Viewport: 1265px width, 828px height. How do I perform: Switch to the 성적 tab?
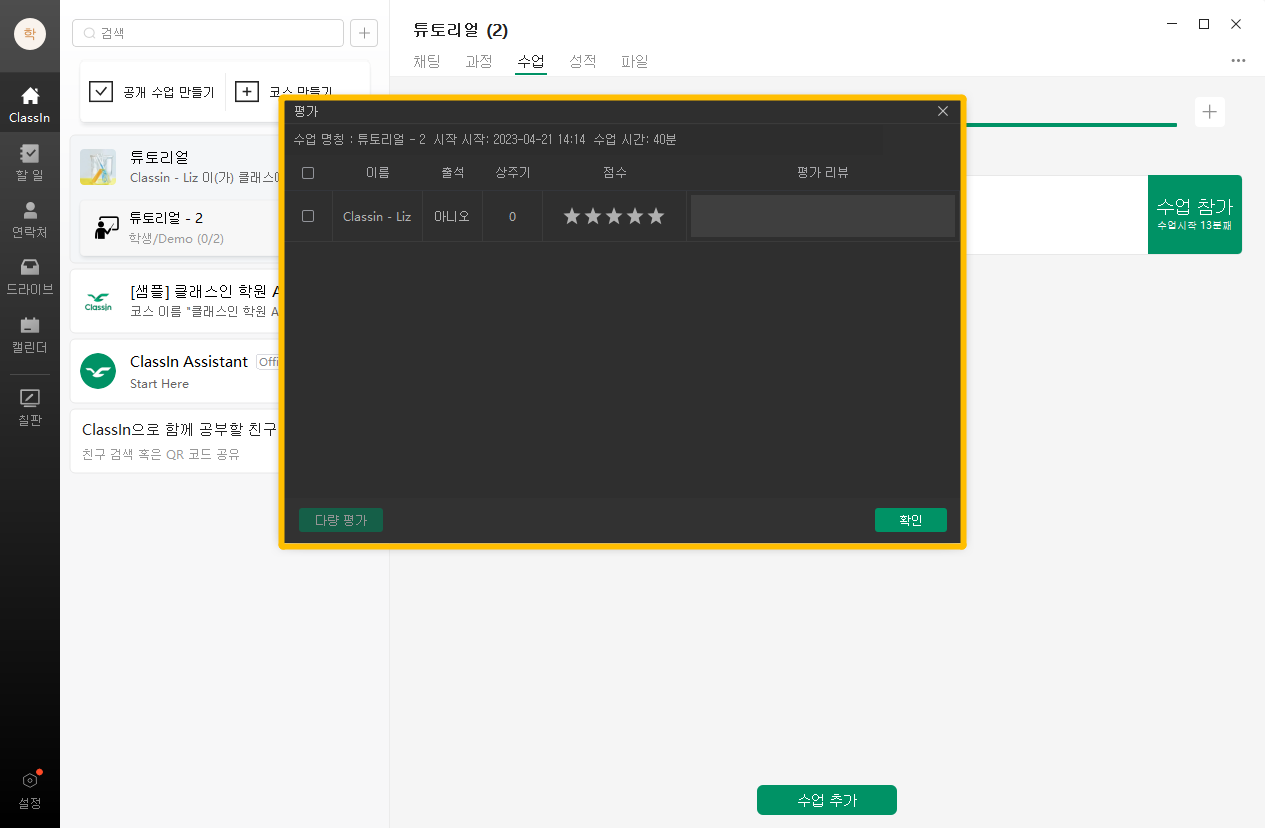tap(583, 61)
